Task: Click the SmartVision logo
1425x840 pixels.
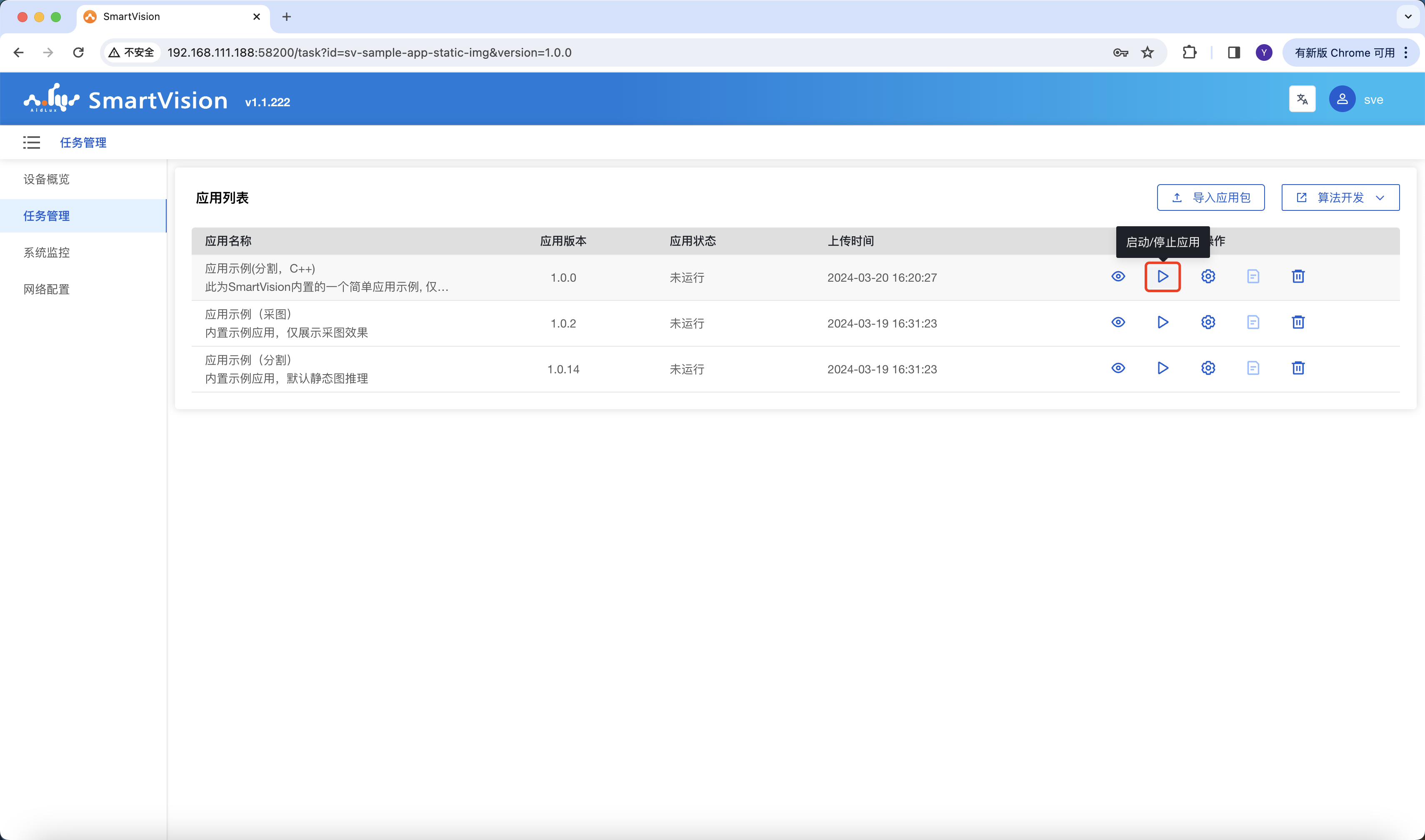Action: pos(126,100)
